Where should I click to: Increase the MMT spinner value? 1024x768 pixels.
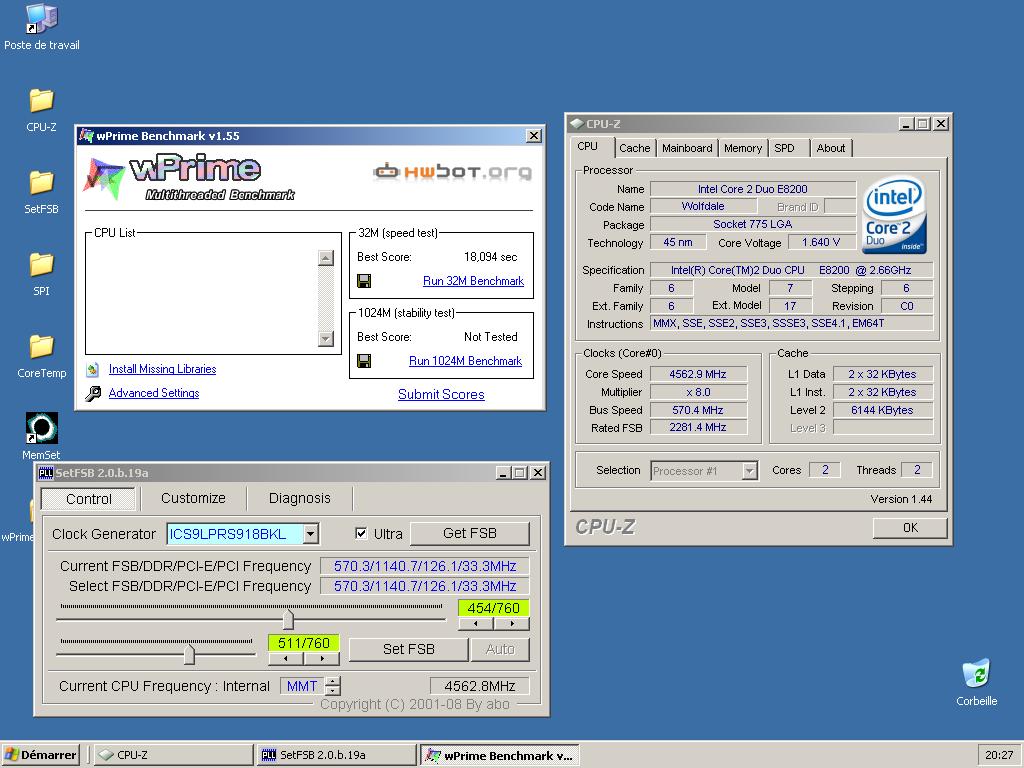[333, 681]
